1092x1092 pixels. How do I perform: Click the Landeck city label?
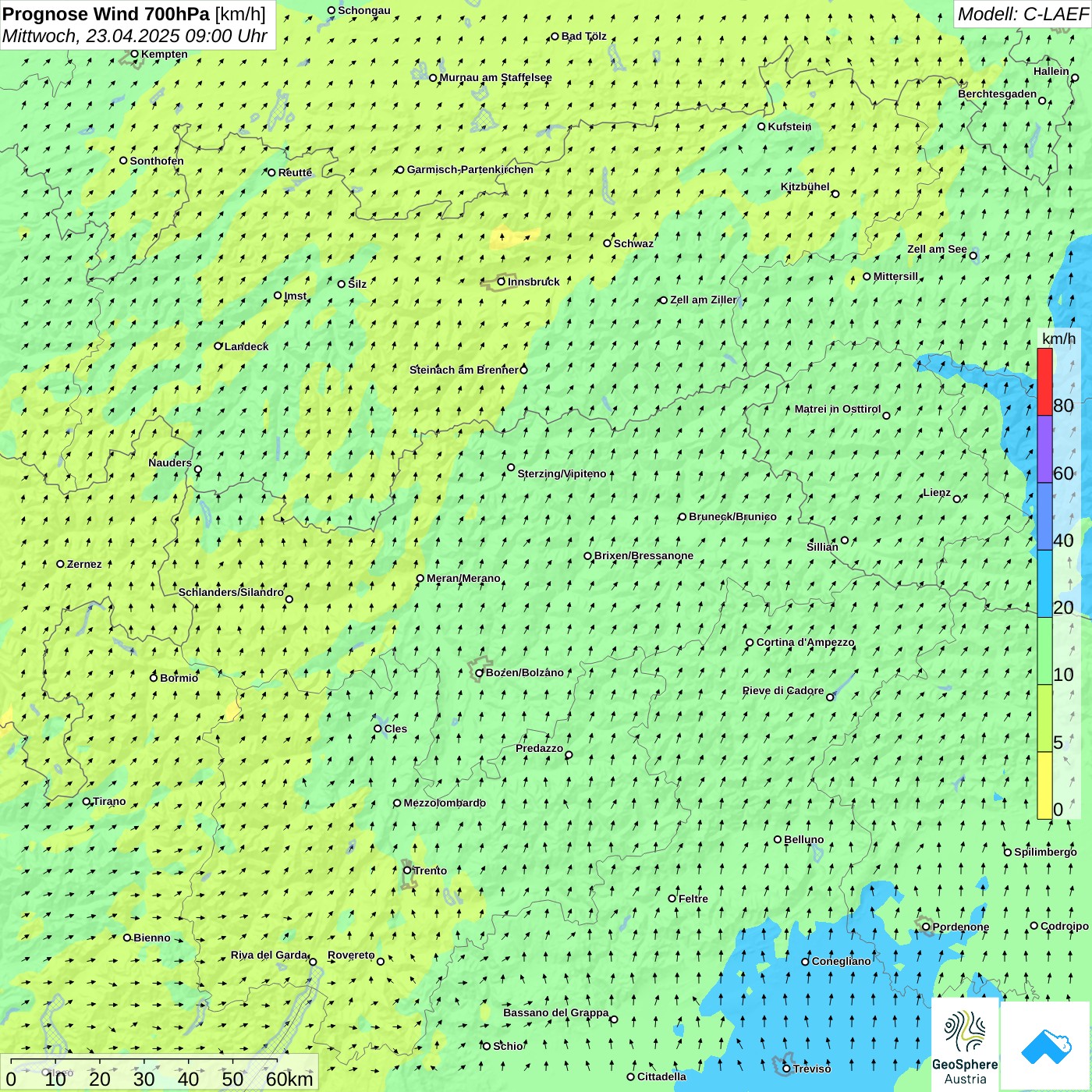click(246, 346)
